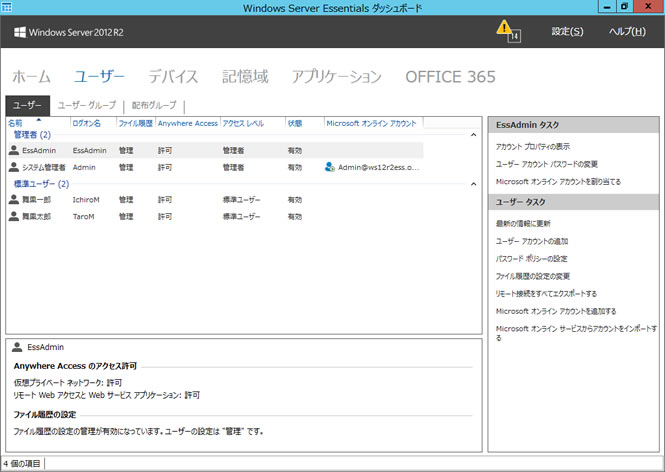665x472 pixels.
Task: Select the 標準ユーザー (2) group label
Action: [x=42, y=184]
